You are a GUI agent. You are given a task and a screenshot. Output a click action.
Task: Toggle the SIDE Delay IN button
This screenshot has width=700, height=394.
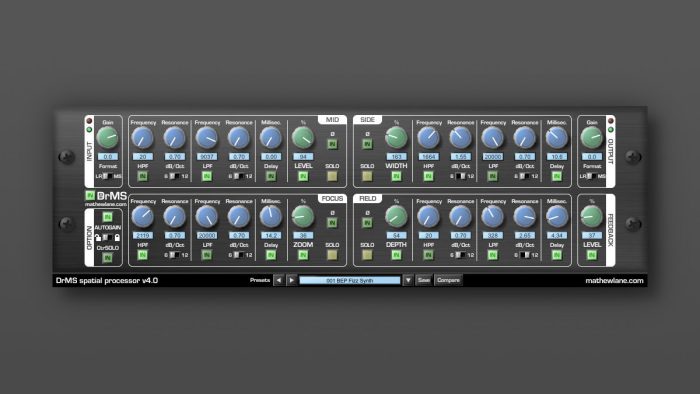(557, 176)
